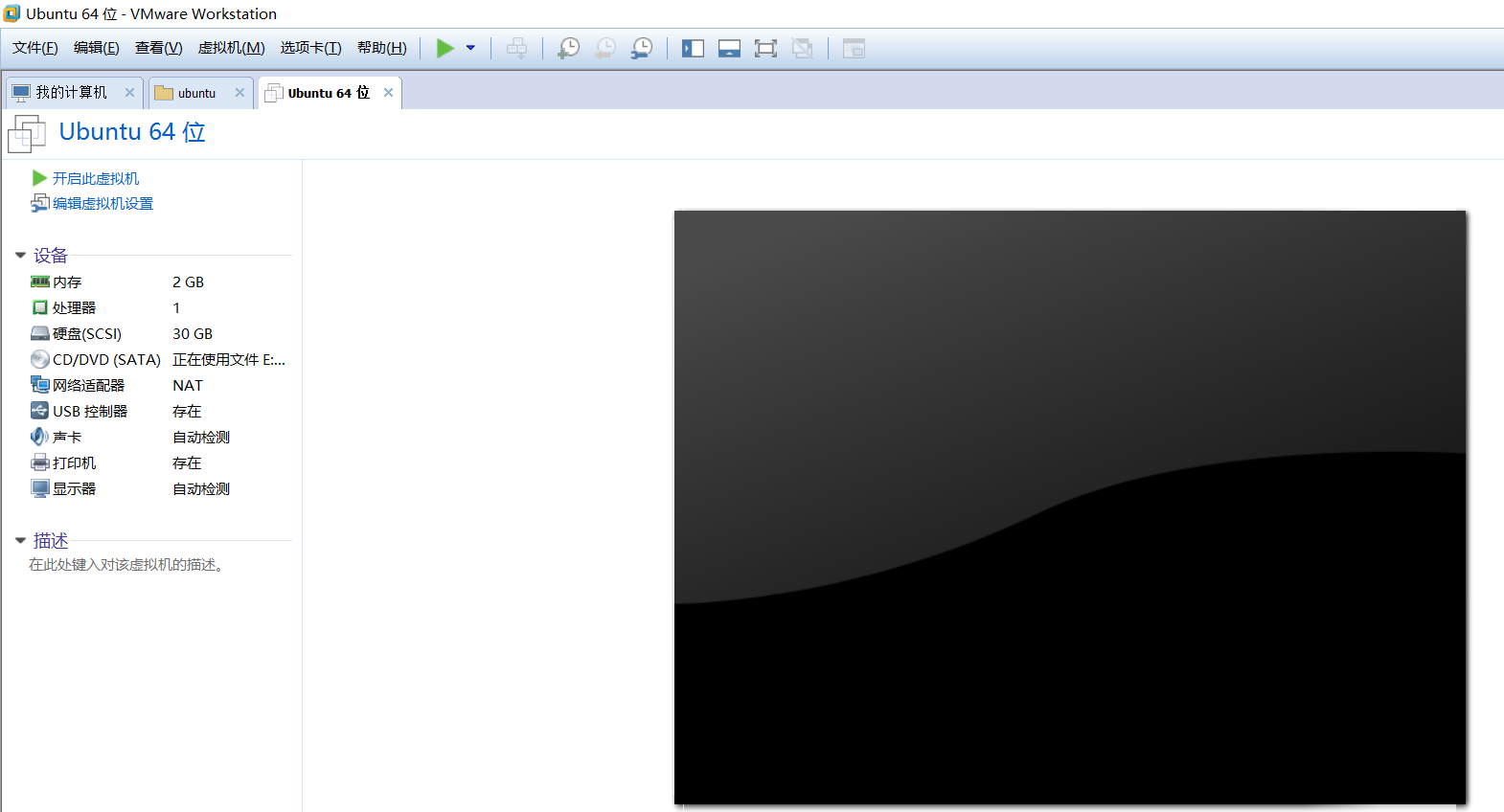Open the 编辑(E) menu
The image size is (1504, 812).
coord(97,48)
